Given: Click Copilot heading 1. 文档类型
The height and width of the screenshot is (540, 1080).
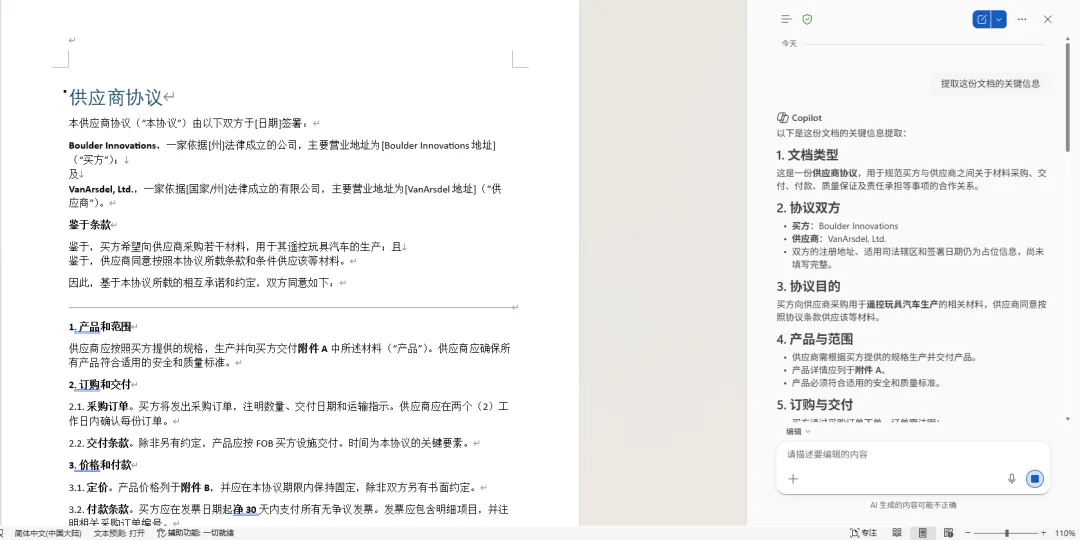Looking at the screenshot, I should click(x=807, y=156).
